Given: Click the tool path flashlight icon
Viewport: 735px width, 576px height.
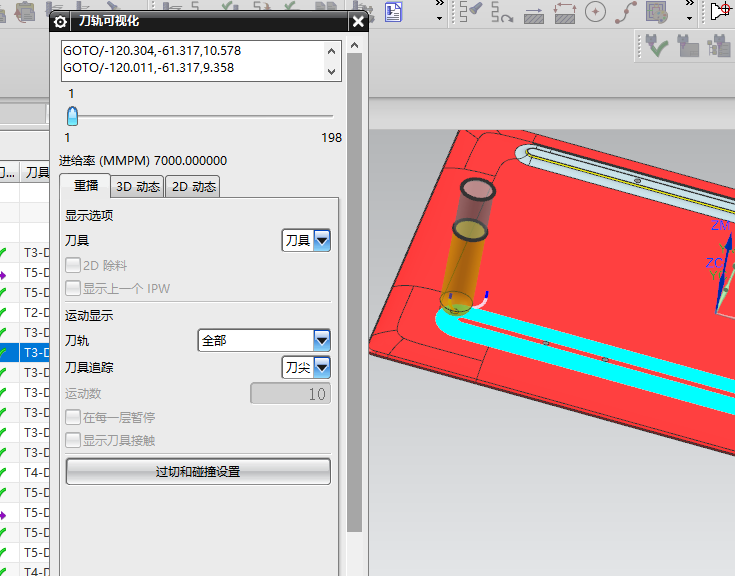Looking at the screenshot, I should pyautogui.click(x=471, y=12).
